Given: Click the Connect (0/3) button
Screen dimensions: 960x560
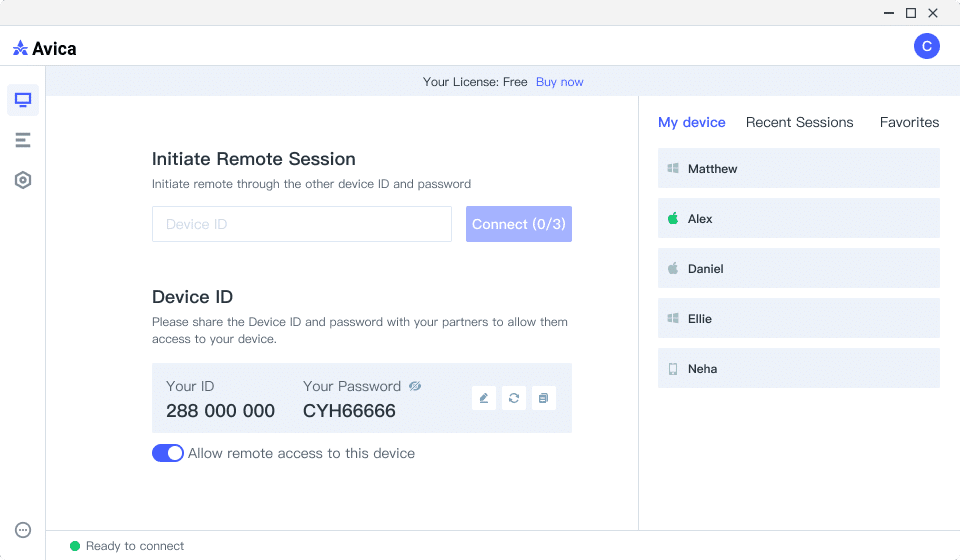Looking at the screenshot, I should pos(518,224).
